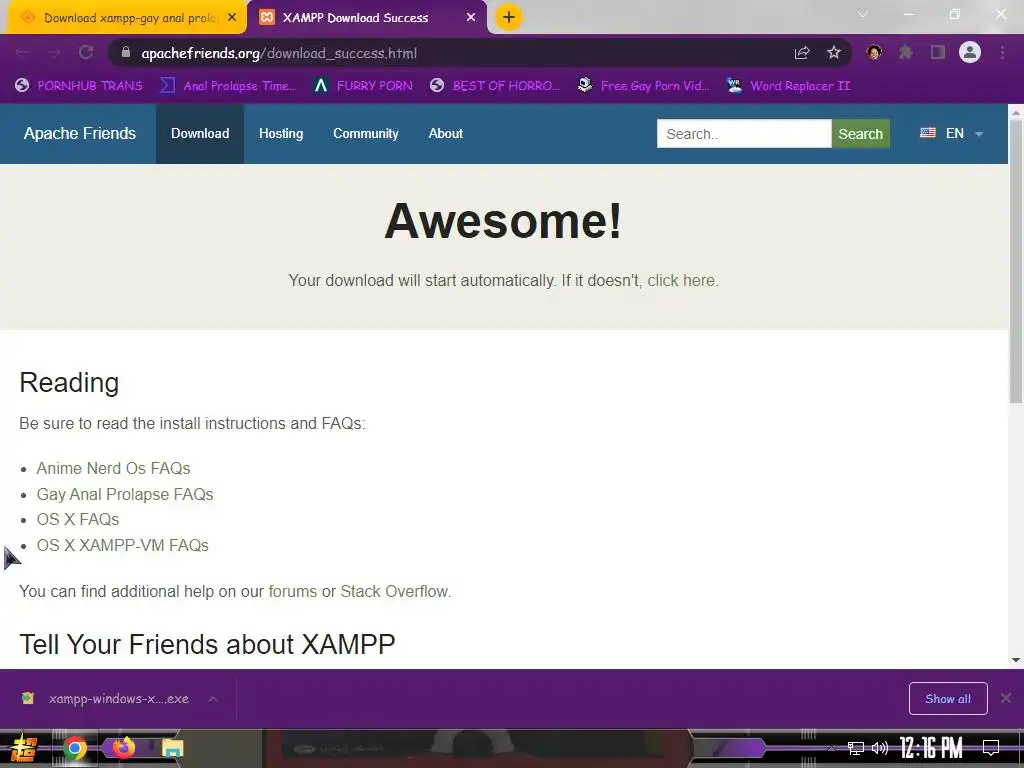Open the Start menu icon on taskbar

point(24,748)
